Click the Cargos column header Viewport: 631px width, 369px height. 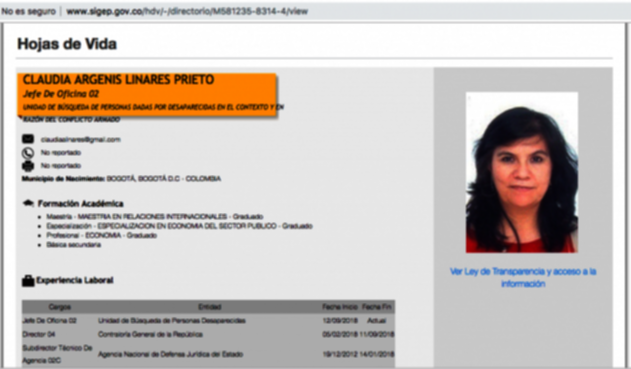[60, 307]
